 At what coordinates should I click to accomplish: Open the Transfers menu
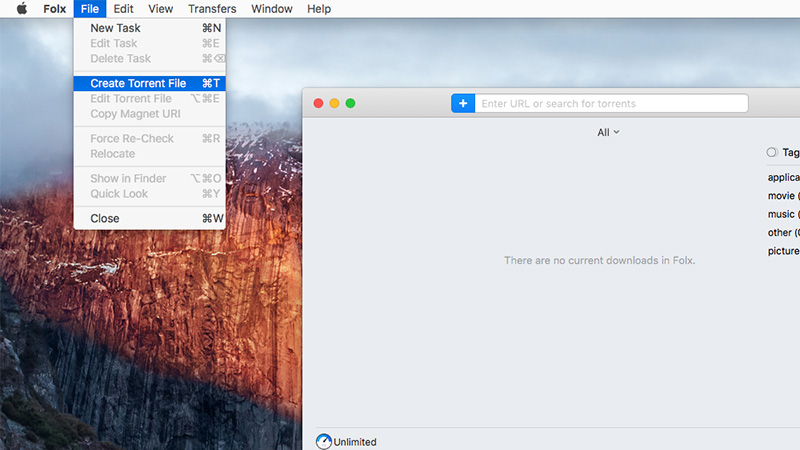pyautogui.click(x=212, y=9)
